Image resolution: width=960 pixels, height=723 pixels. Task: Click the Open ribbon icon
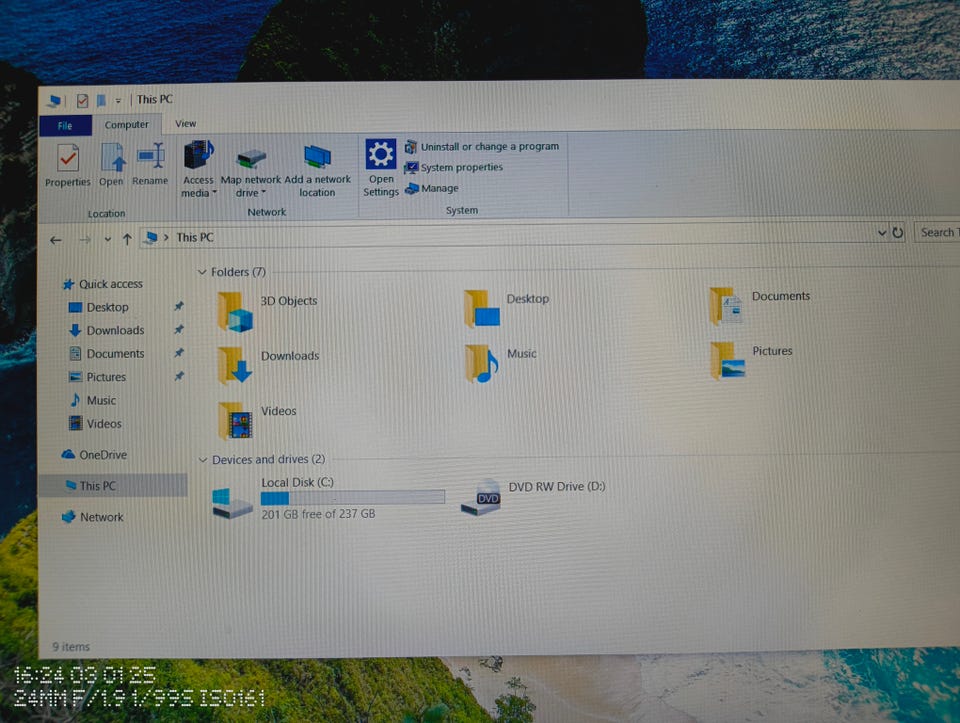click(111, 165)
